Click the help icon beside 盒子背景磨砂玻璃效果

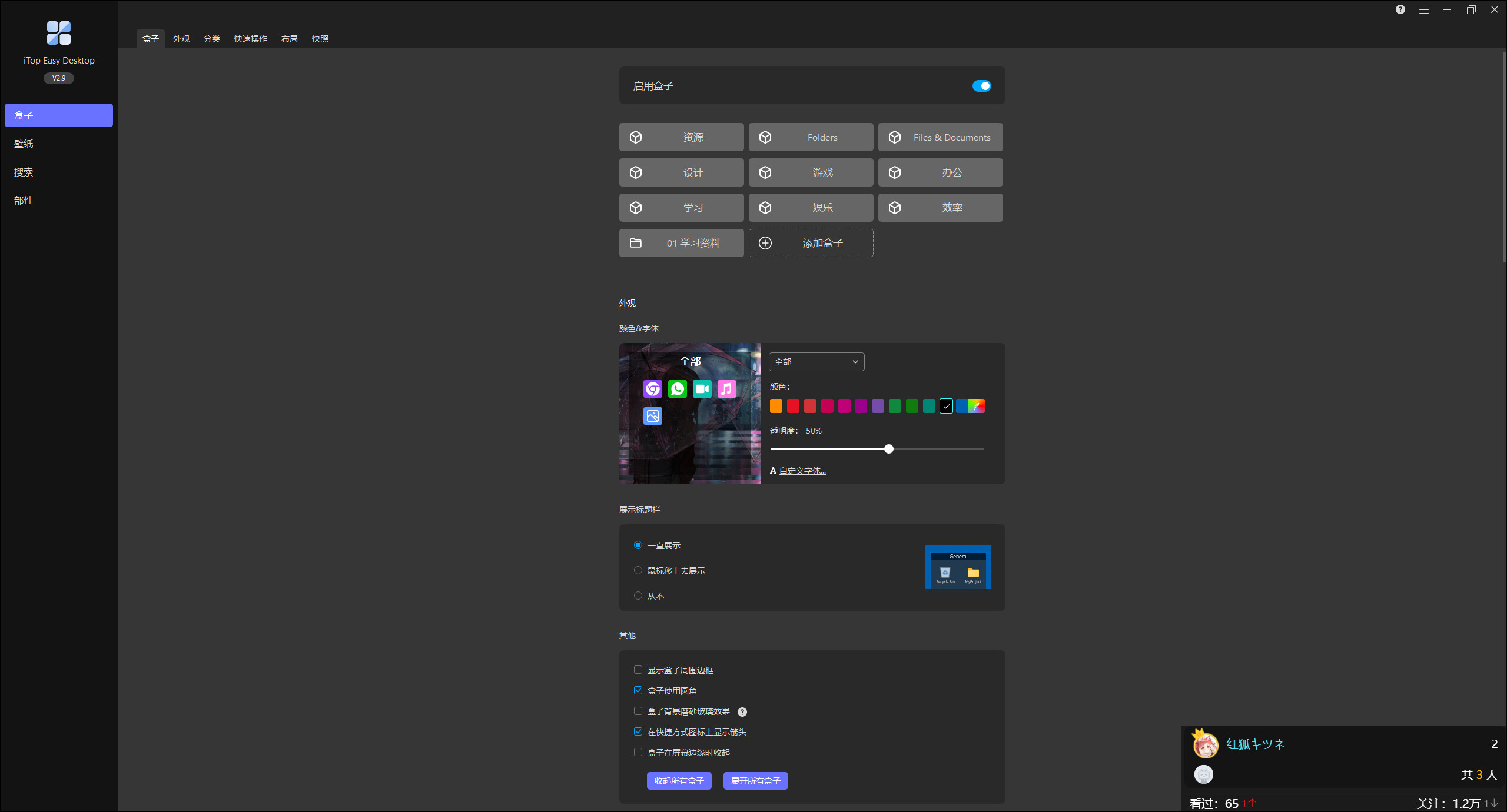tap(742, 712)
